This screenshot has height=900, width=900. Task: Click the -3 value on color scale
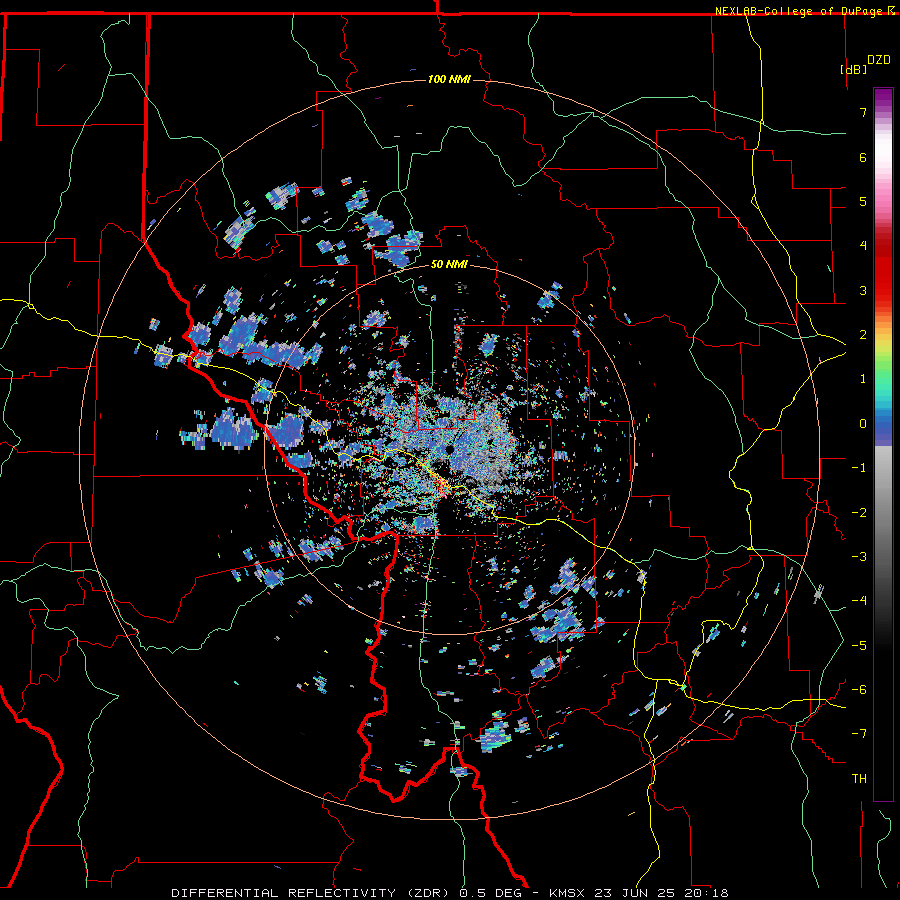tap(859, 557)
